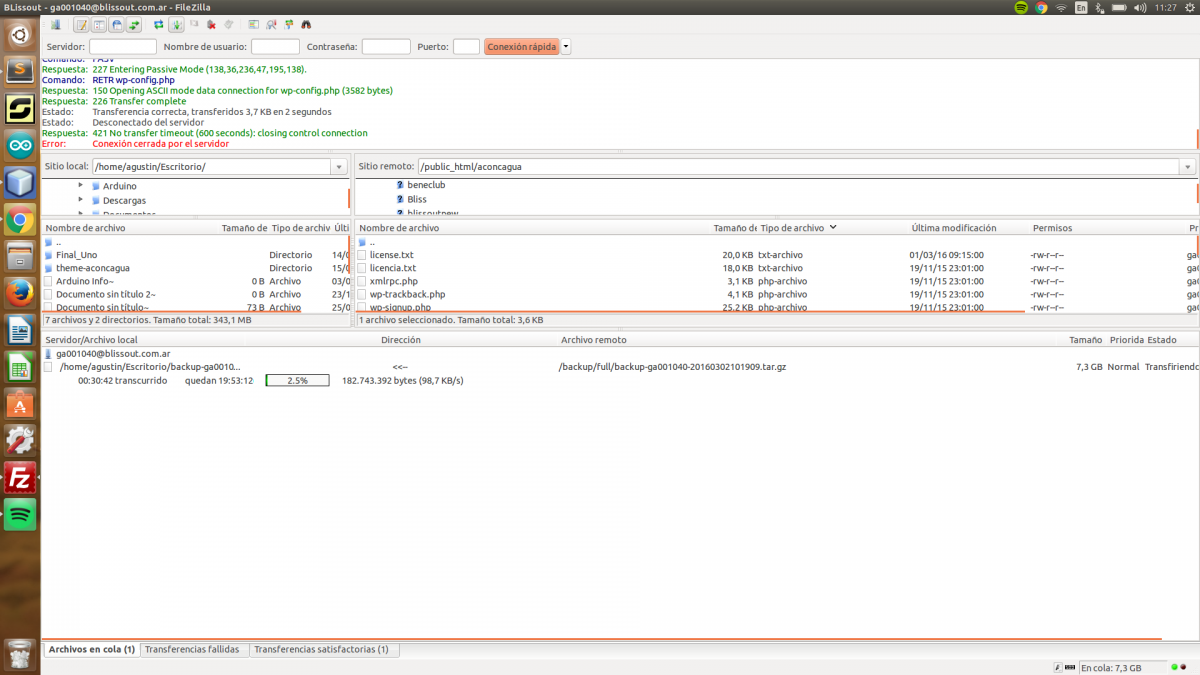Open remote file search binoculars icon

tap(306, 24)
